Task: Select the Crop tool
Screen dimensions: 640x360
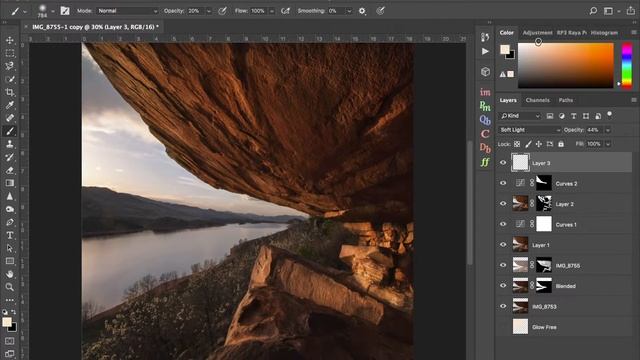Action: coord(9,92)
